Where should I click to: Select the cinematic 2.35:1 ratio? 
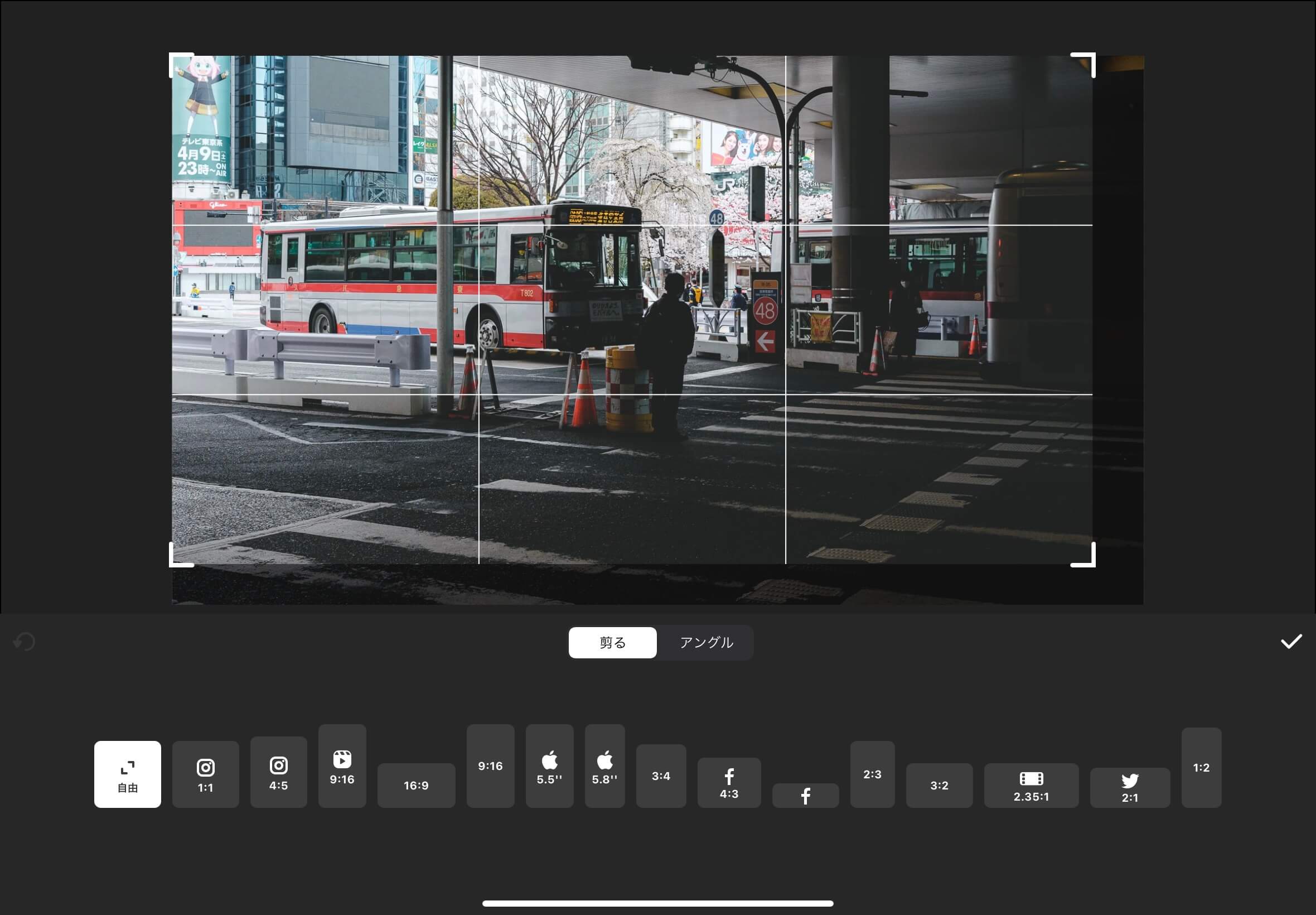[x=1030, y=785]
